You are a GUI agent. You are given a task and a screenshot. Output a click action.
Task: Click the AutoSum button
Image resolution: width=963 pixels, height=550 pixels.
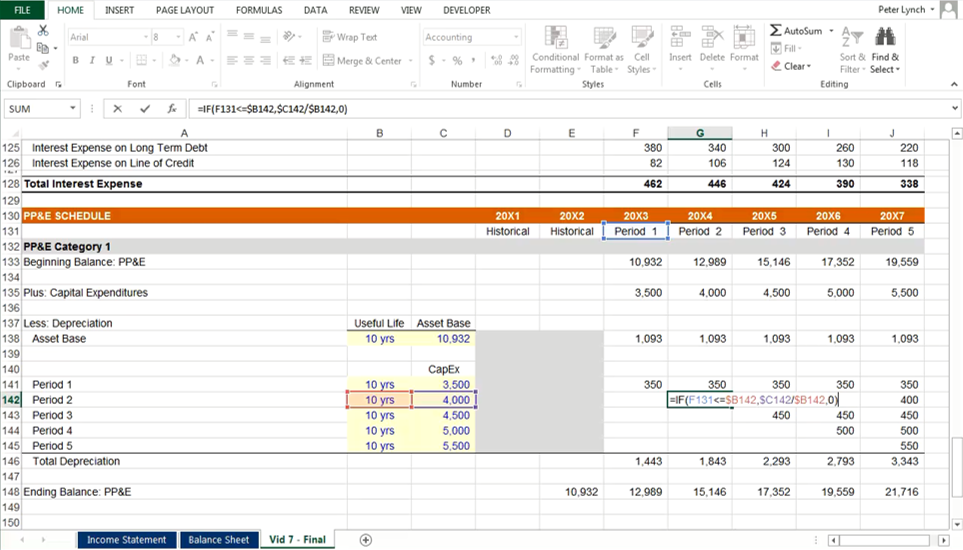click(796, 30)
